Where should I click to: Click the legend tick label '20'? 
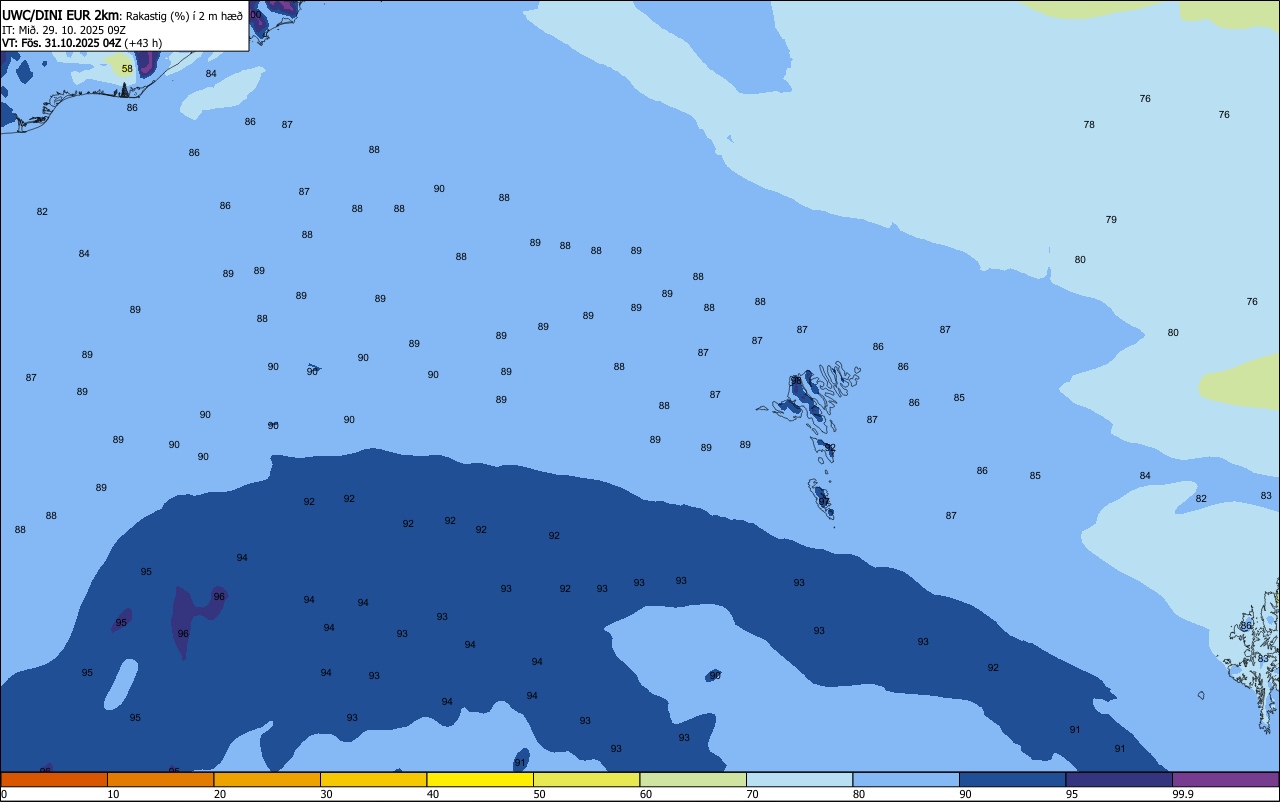220,794
